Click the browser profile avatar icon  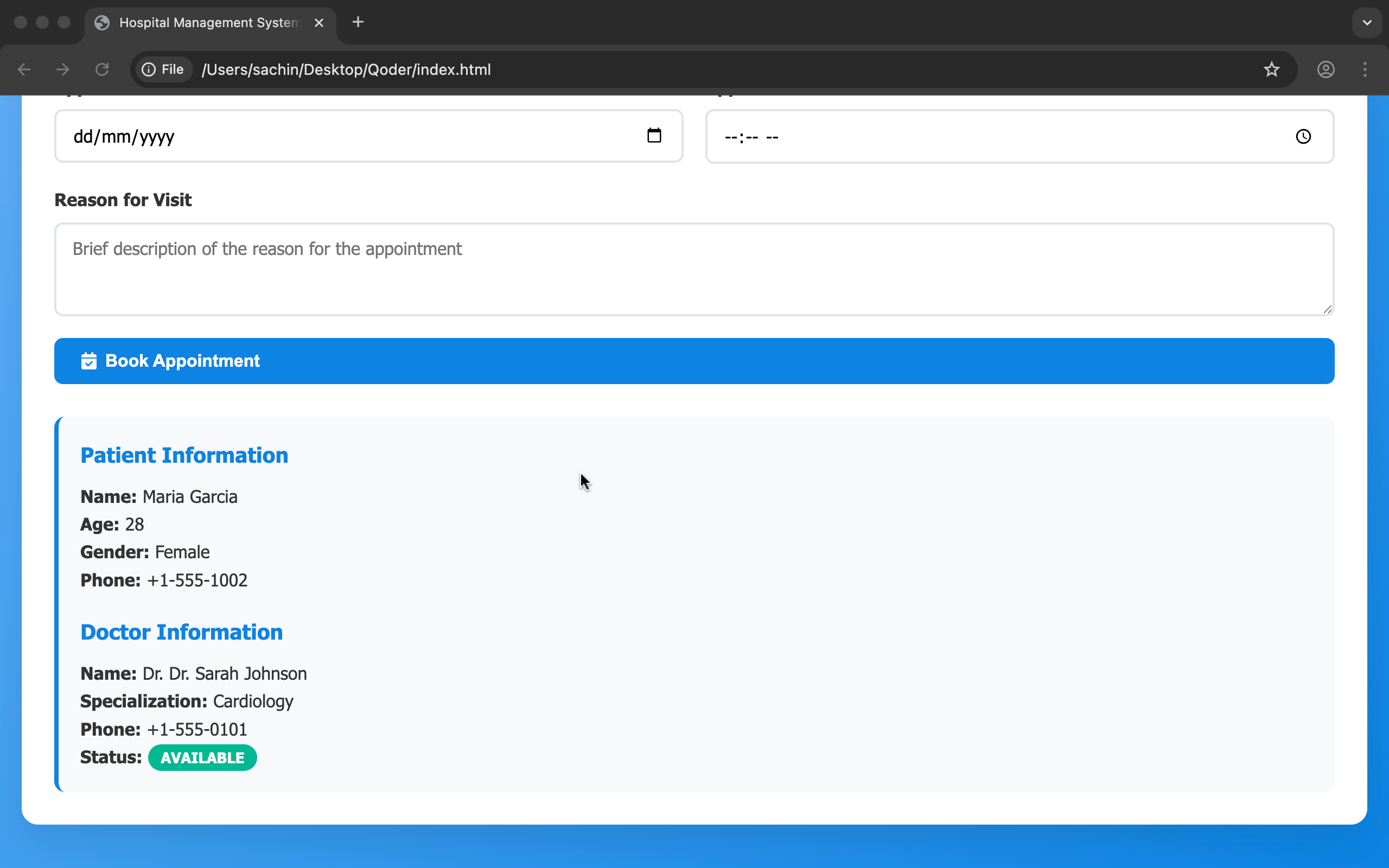point(1326,69)
